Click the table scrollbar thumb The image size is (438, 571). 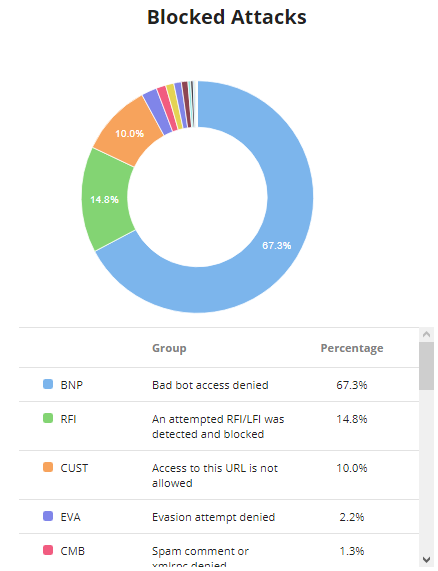pos(426,366)
